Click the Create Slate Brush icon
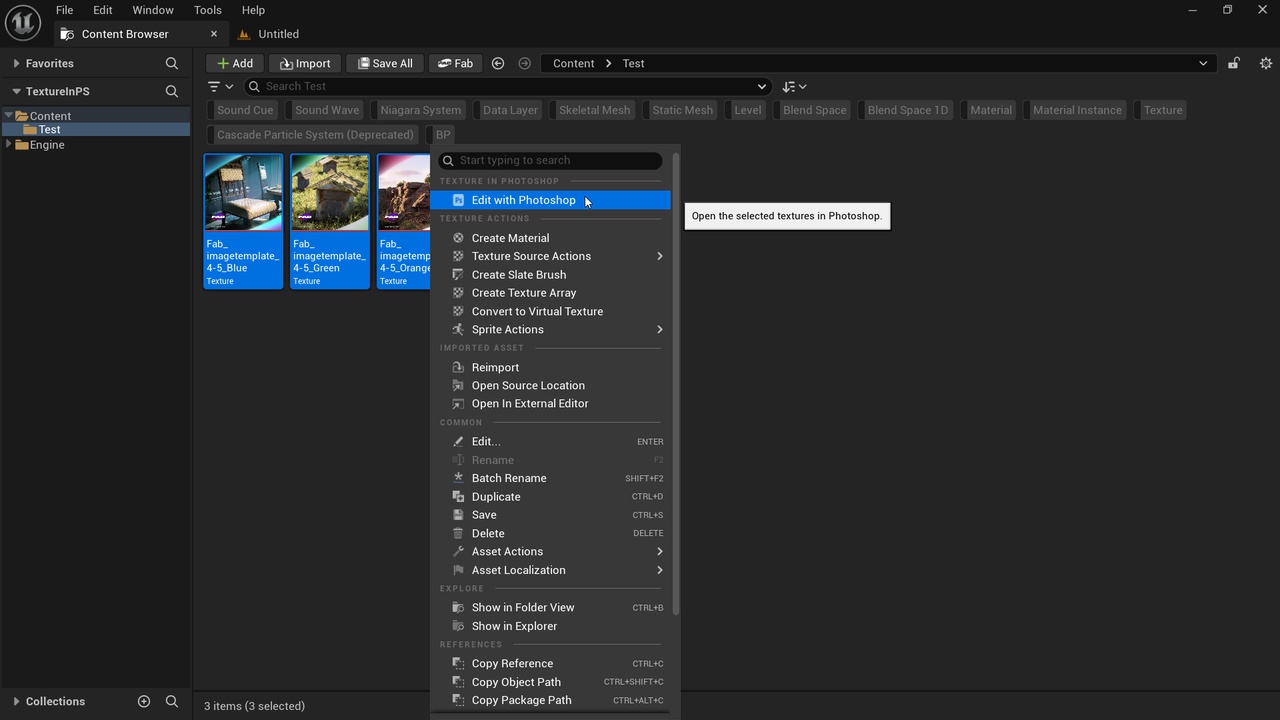 tap(458, 275)
